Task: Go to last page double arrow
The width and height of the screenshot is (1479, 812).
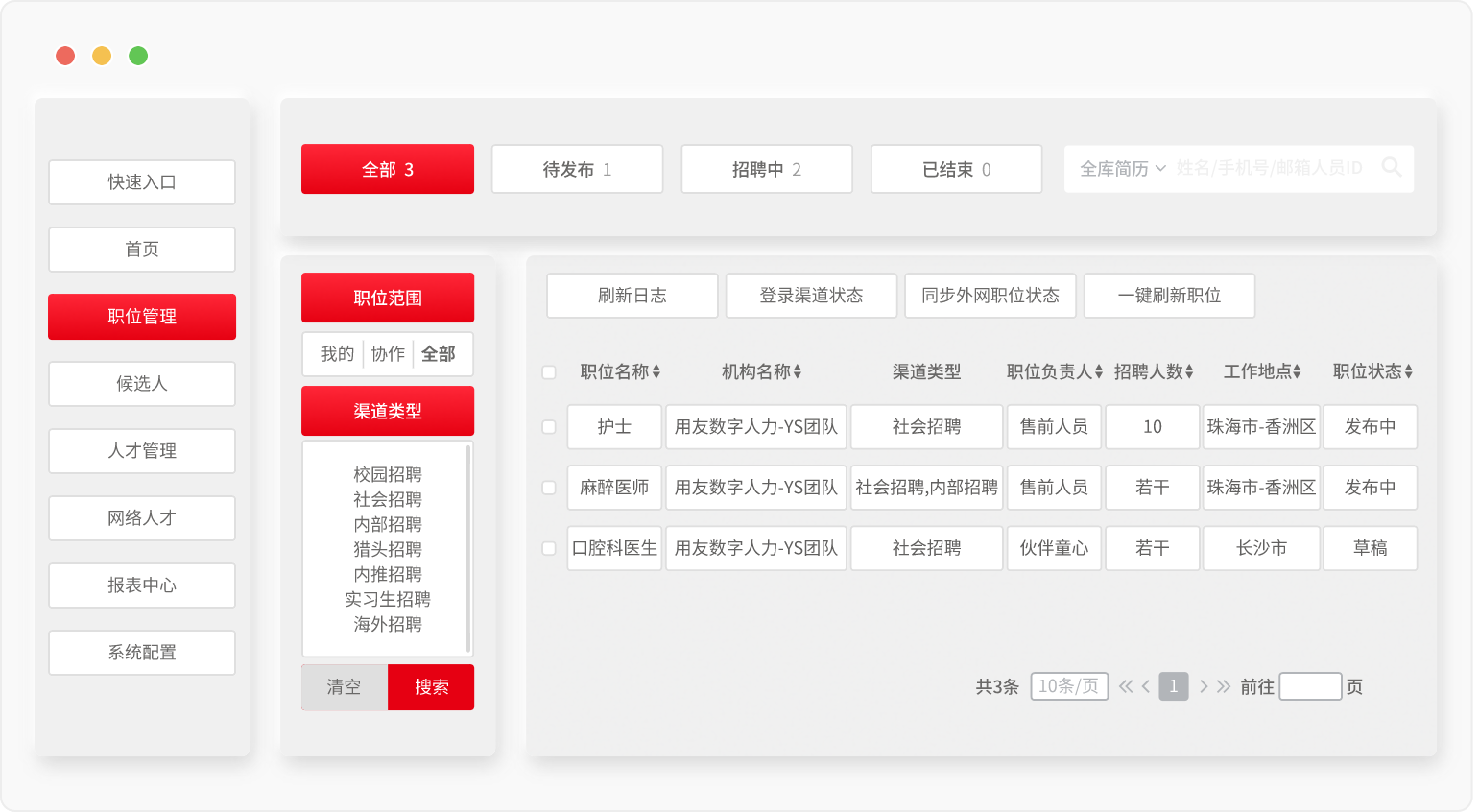Action: click(x=1224, y=686)
